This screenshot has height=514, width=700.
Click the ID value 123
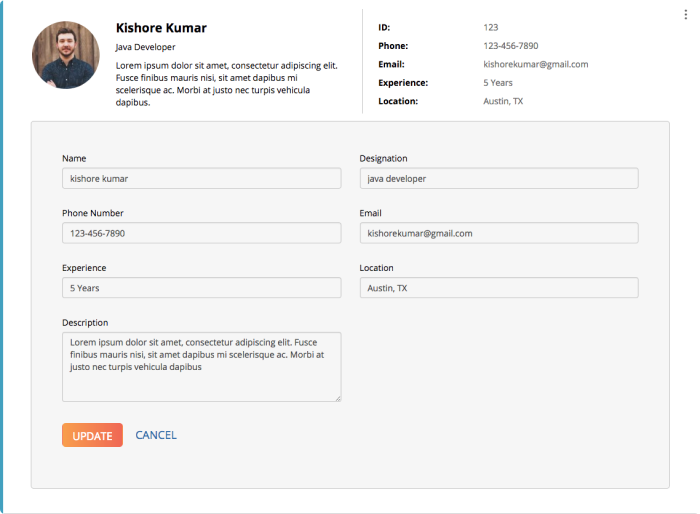click(491, 27)
